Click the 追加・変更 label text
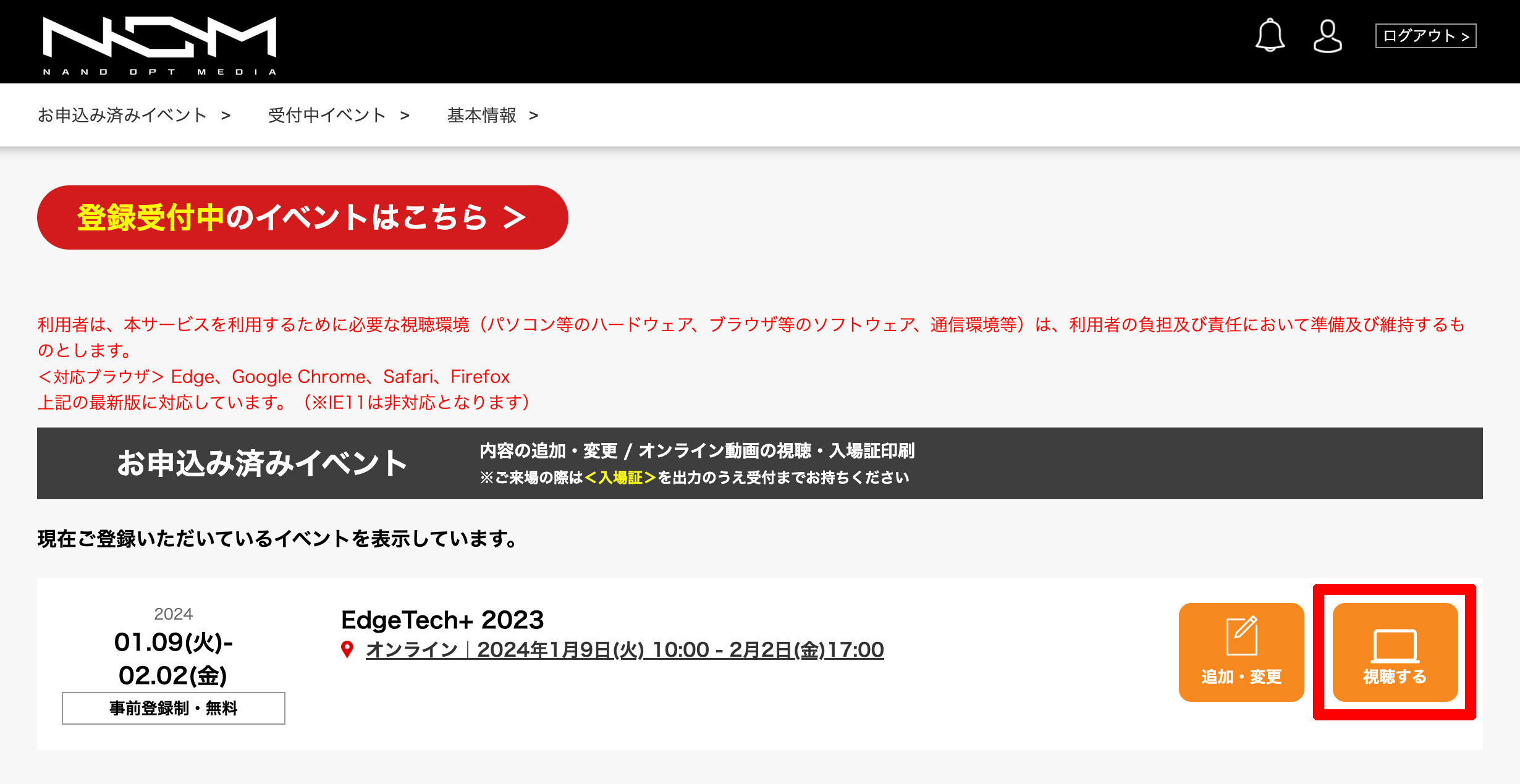This screenshot has width=1520, height=784. [x=1241, y=677]
